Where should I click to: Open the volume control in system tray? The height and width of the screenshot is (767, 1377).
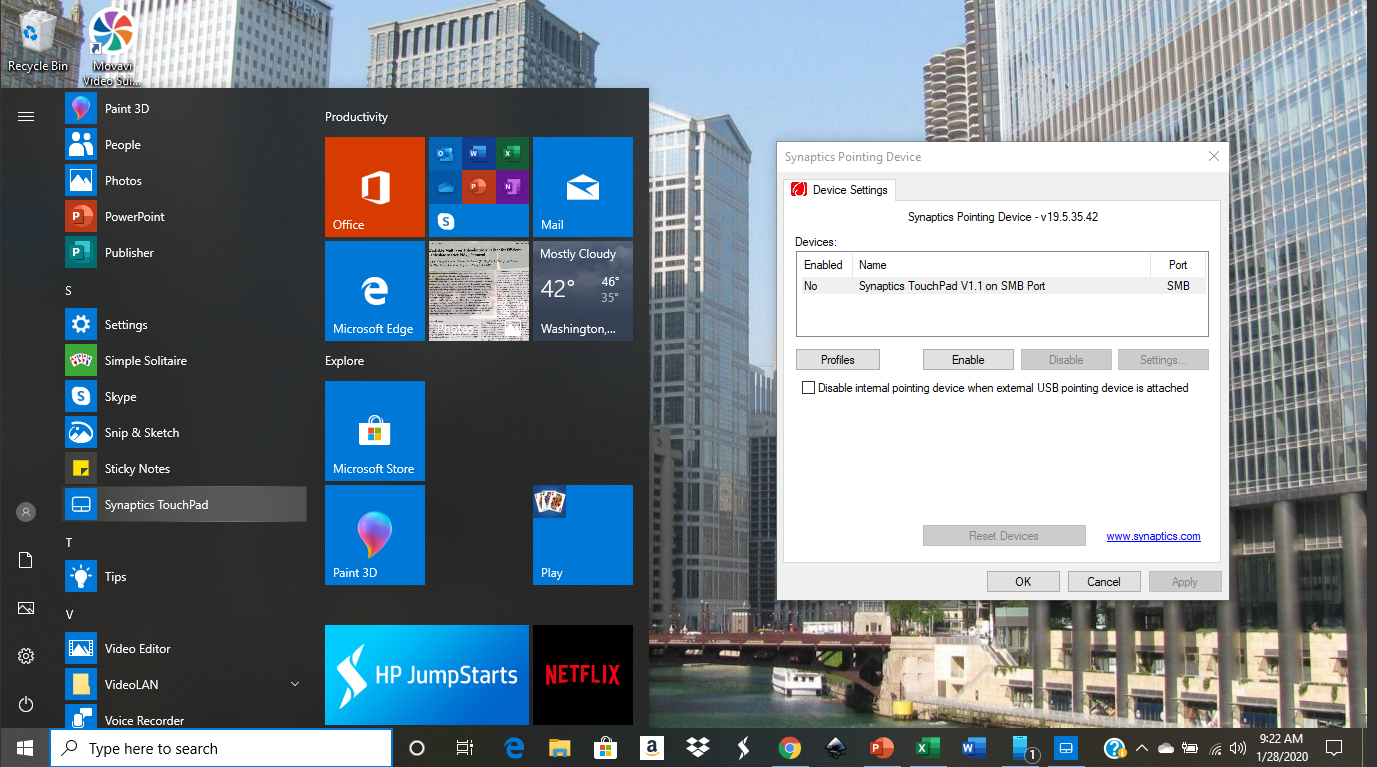(1240, 748)
